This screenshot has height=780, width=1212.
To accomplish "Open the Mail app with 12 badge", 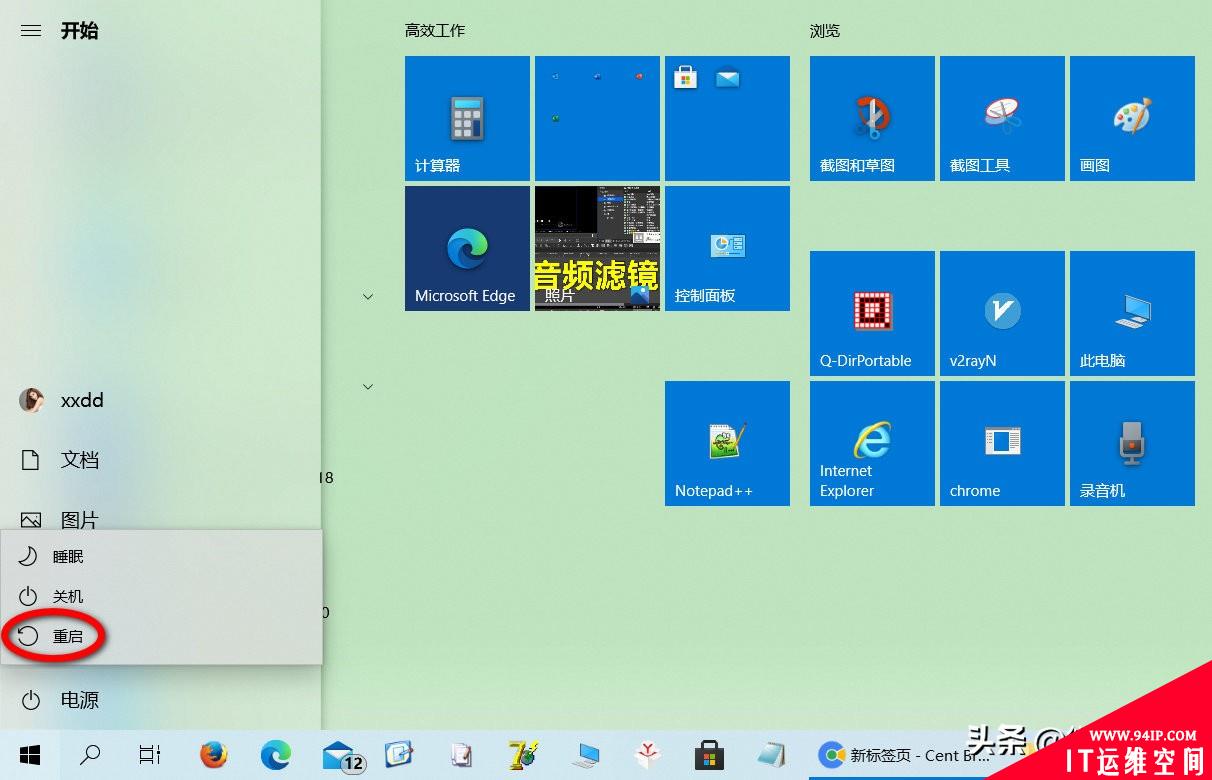I will tap(343, 756).
